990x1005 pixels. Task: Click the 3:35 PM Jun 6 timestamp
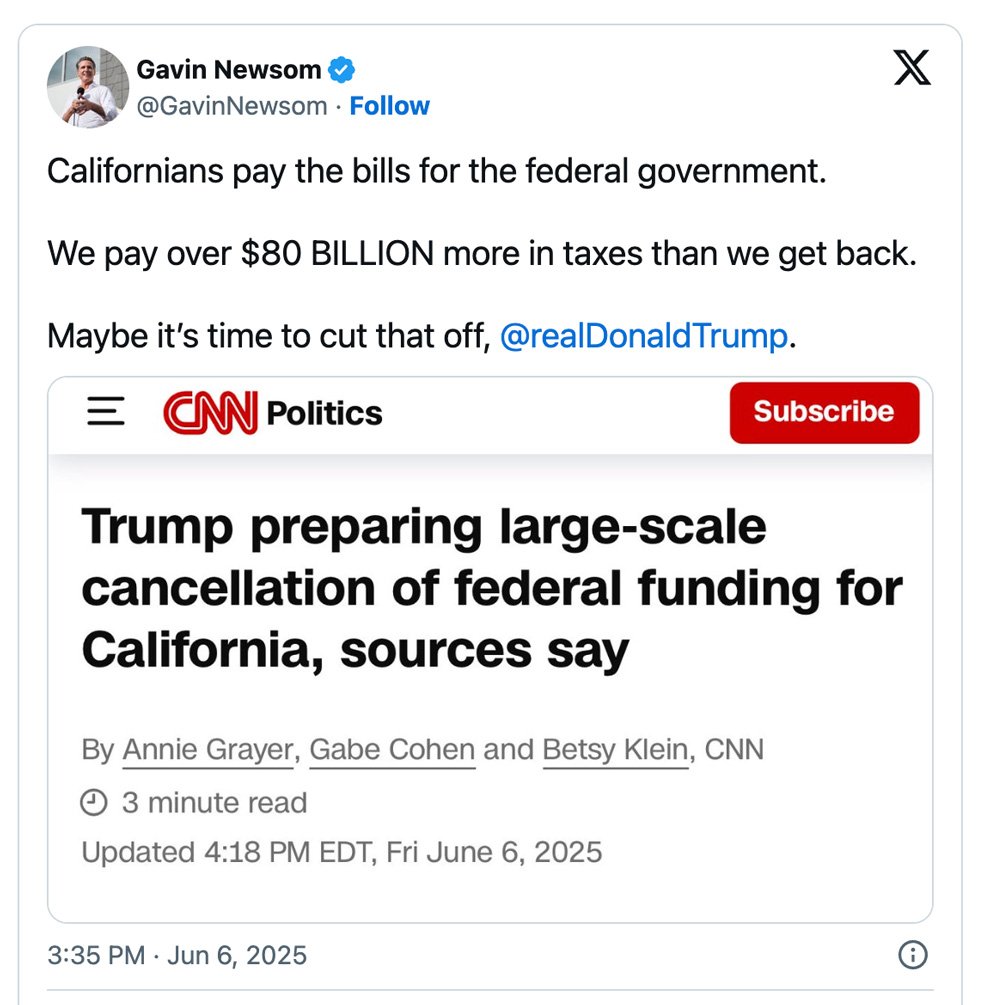coord(177,955)
